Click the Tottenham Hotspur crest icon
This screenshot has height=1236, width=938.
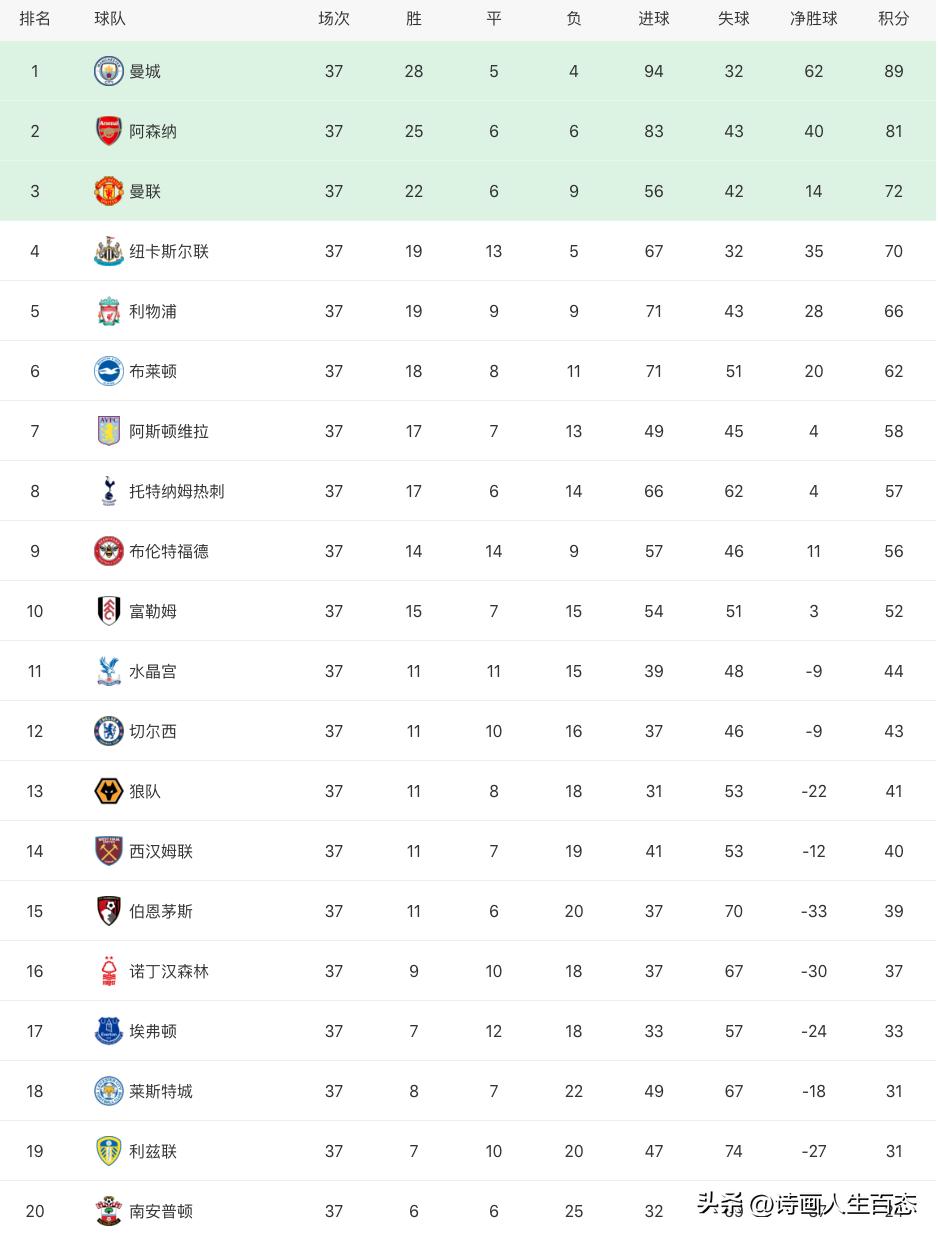108,491
